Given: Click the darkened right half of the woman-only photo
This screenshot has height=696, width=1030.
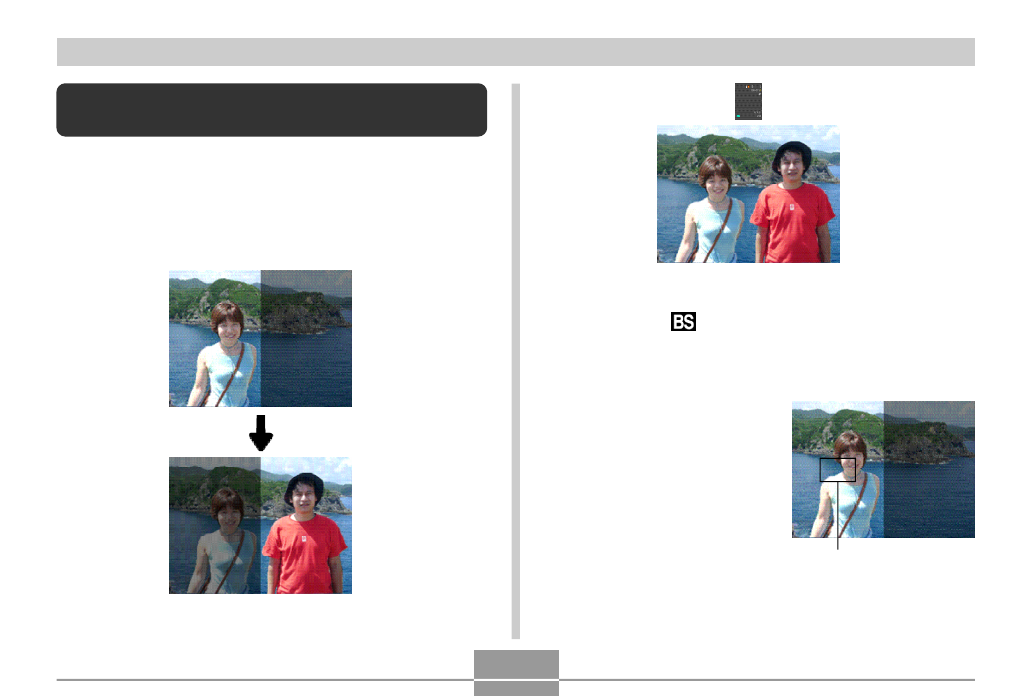Looking at the screenshot, I should tap(306, 338).
